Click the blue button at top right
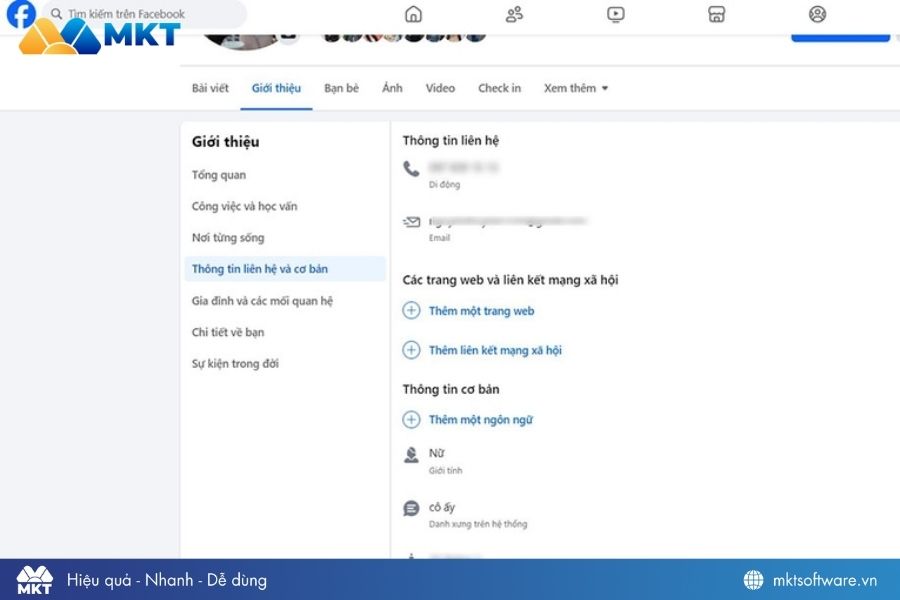Screen dimensions: 900x600 coord(840,37)
